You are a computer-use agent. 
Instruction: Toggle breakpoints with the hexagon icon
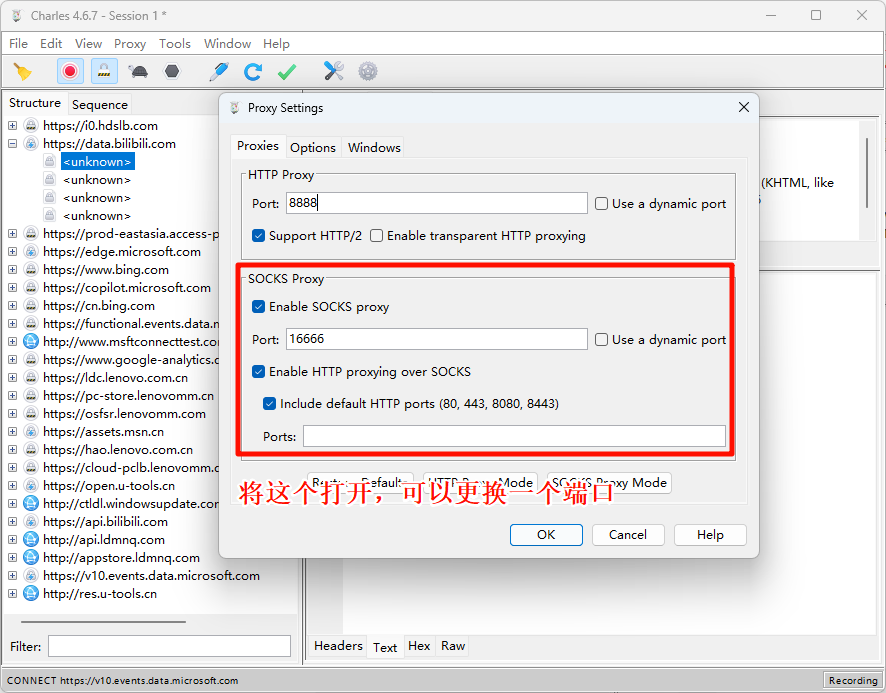pyautogui.click(x=172, y=71)
